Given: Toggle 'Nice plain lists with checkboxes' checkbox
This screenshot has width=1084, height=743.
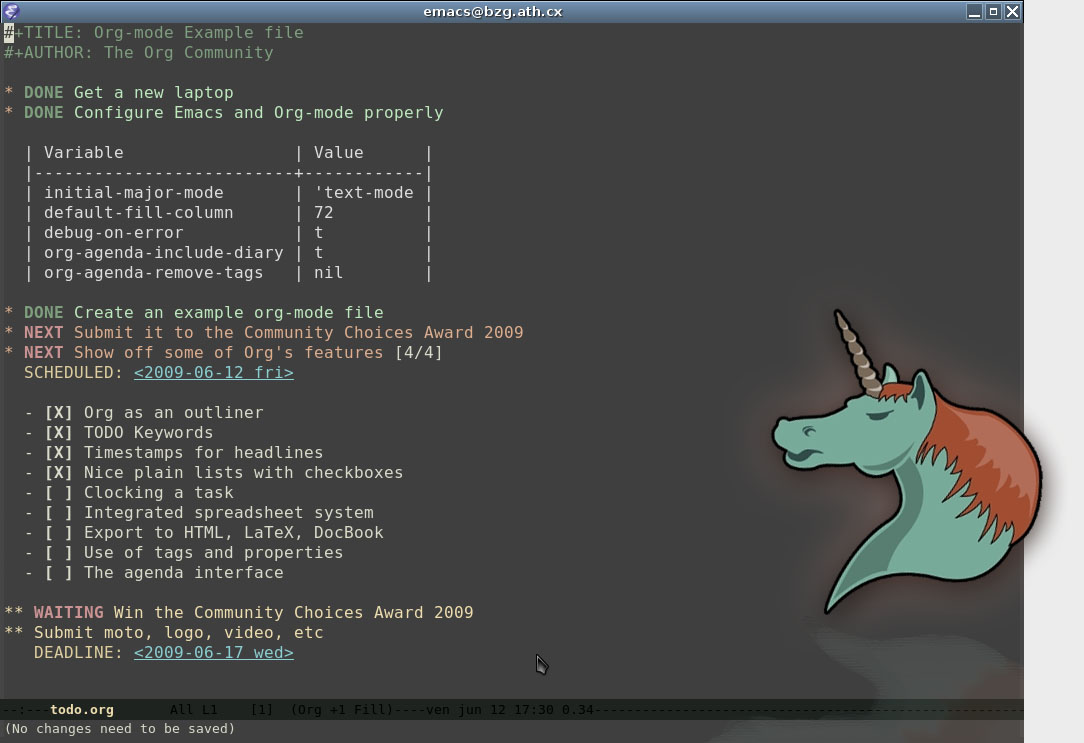Looking at the screenshot, I should pos(59,473).
